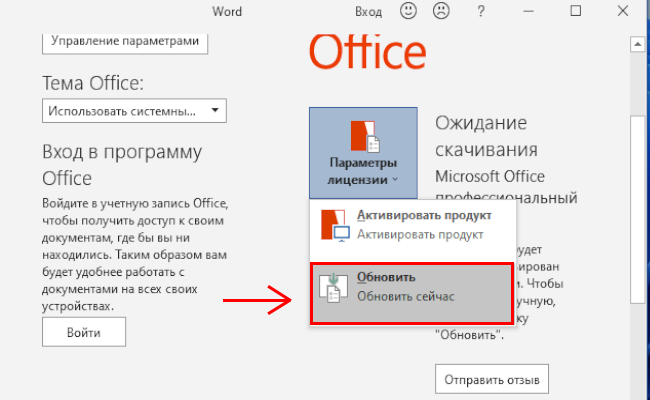Click the Управление параметрами button
This screenshot has height=400, width=650.
pos(125,42)
